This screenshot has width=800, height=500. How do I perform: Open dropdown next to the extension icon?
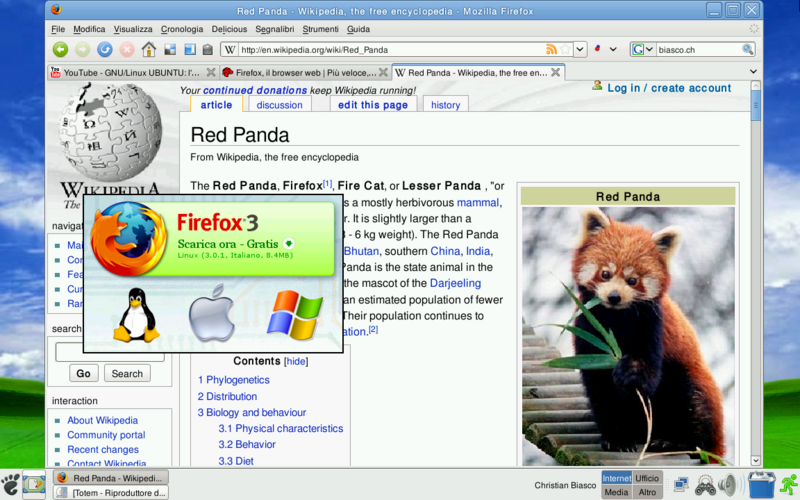click(x=613, y=49)
